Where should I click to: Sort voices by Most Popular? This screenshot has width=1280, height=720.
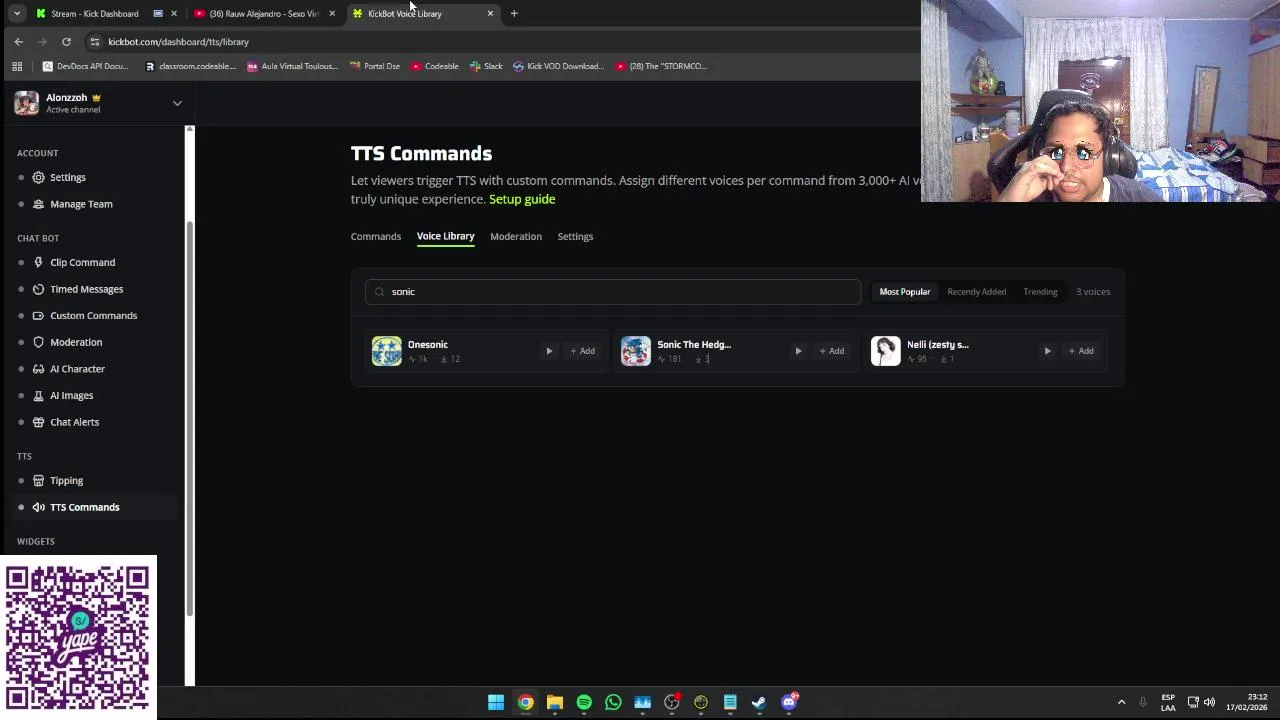[905, 292]
